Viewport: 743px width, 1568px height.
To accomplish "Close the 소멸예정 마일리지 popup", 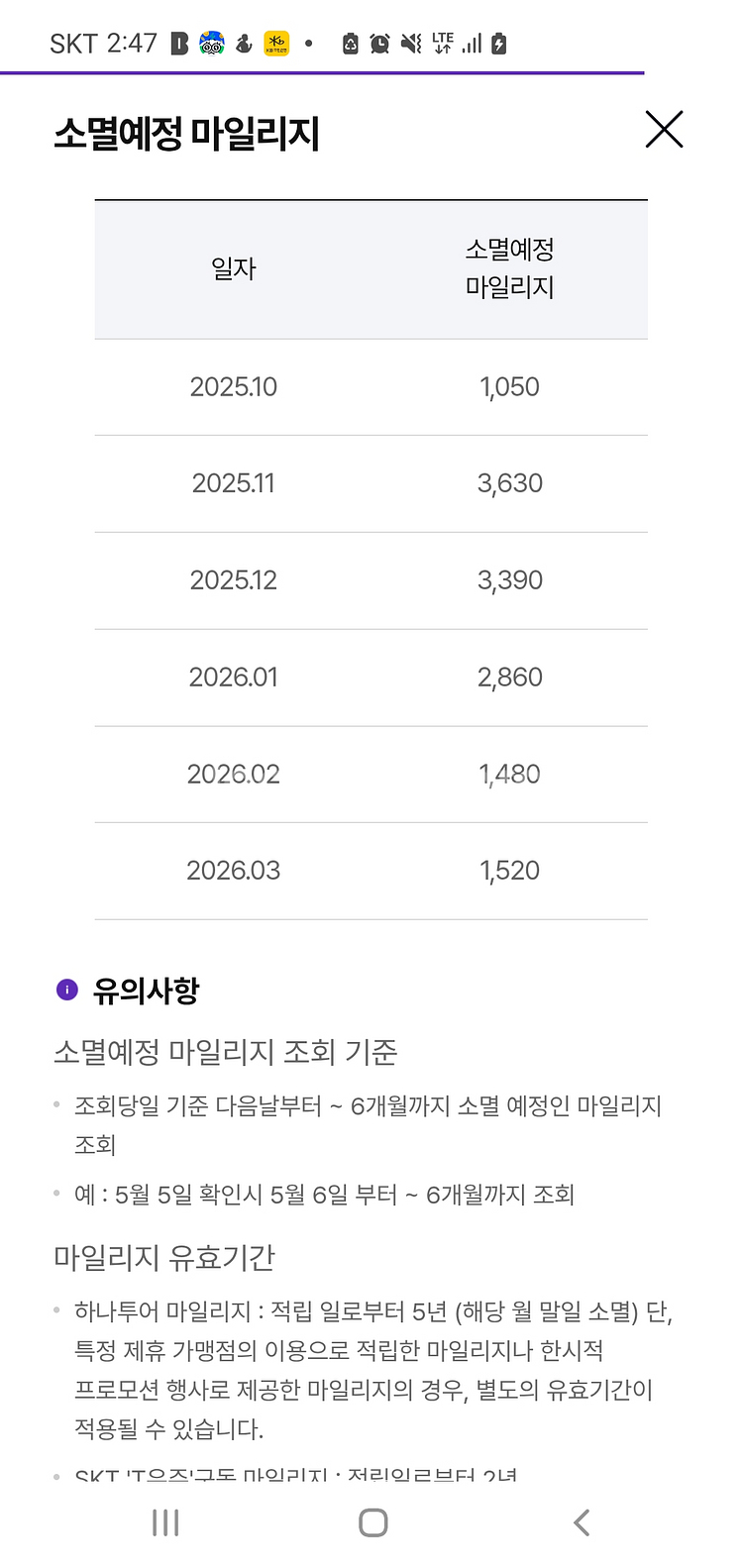I will (664, 130).
